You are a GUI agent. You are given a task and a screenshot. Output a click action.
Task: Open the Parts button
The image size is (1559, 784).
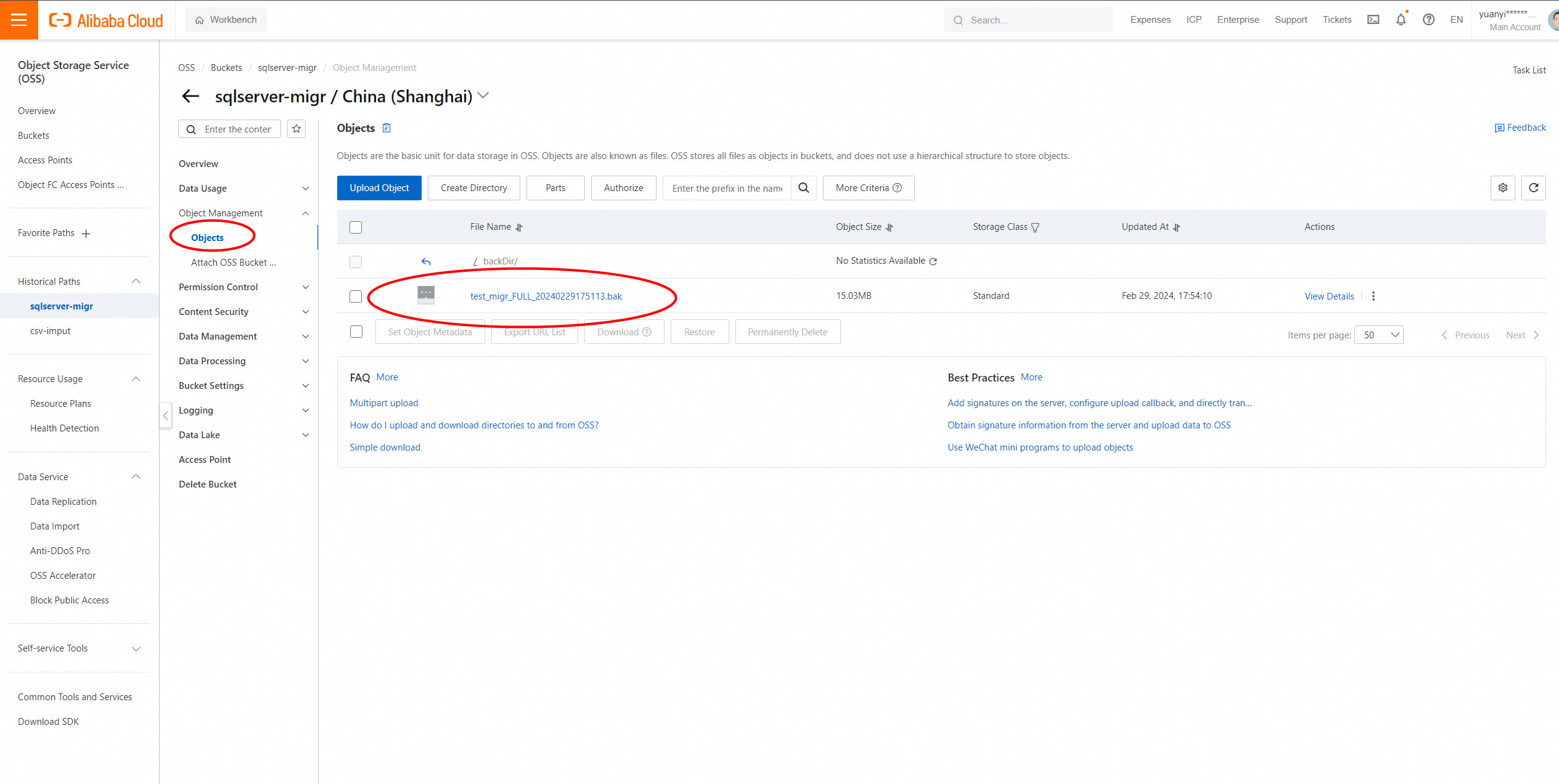[555, 188]
